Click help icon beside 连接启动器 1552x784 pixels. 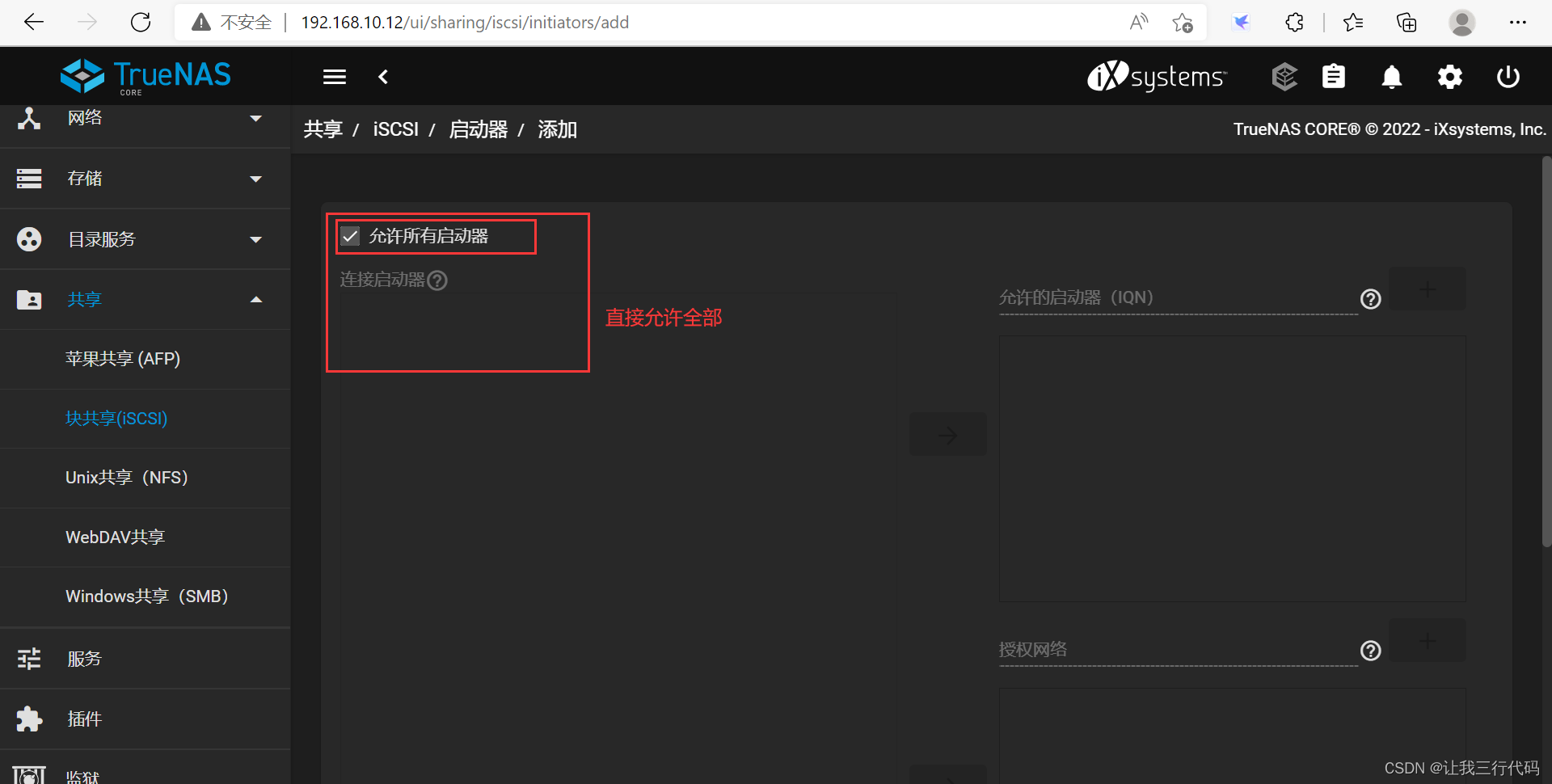click(437, 280)
